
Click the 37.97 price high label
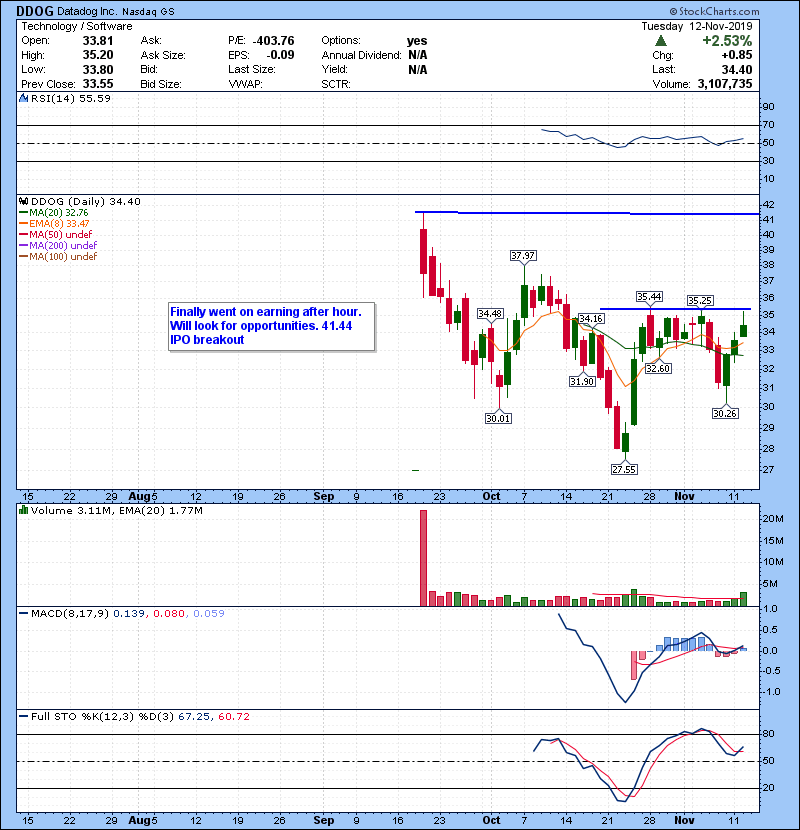click(x=523, y=256)
